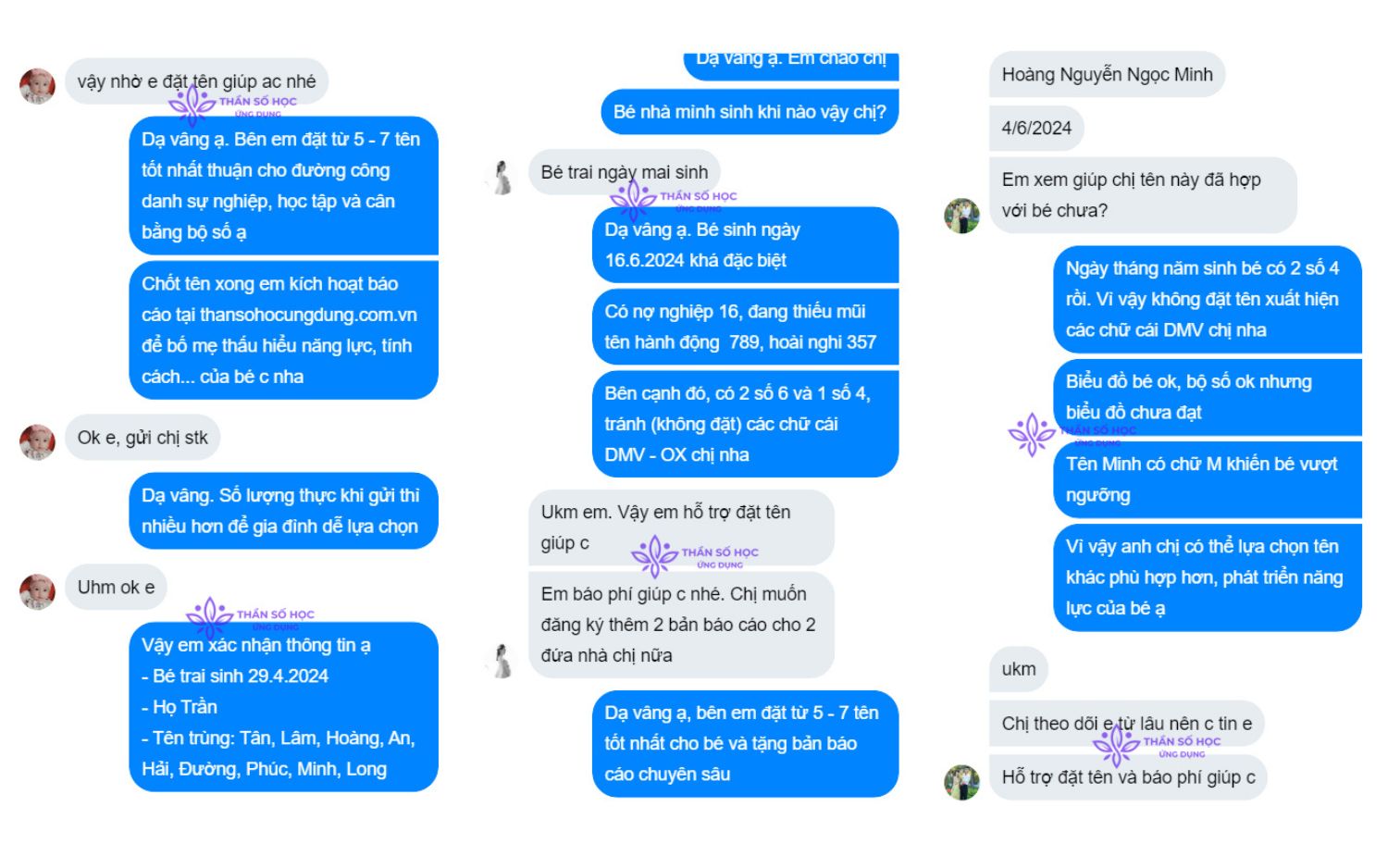Click couple avatar beside 'Hỗ trợ đặt tên'
Viewport: 1388px width, 868px height.
pos(962,781)
